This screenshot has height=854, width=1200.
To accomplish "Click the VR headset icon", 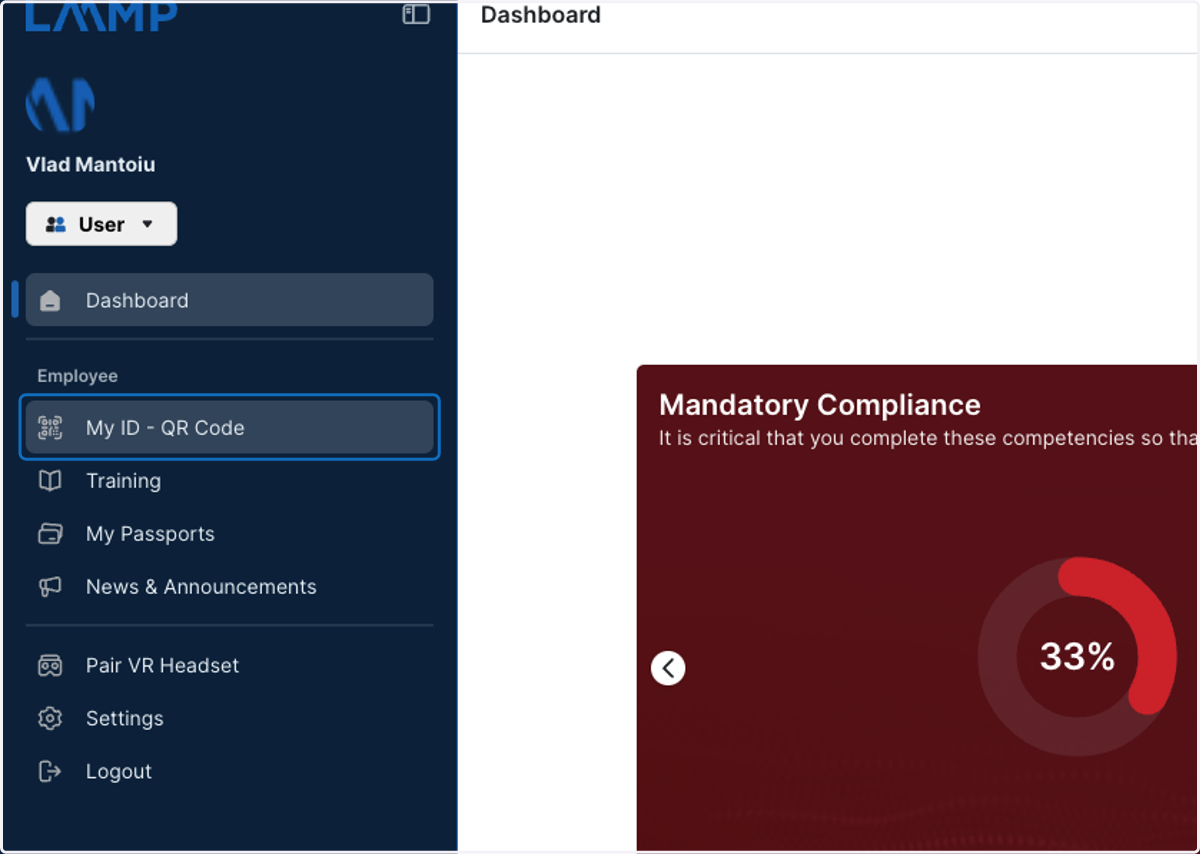I will point(50,665).
